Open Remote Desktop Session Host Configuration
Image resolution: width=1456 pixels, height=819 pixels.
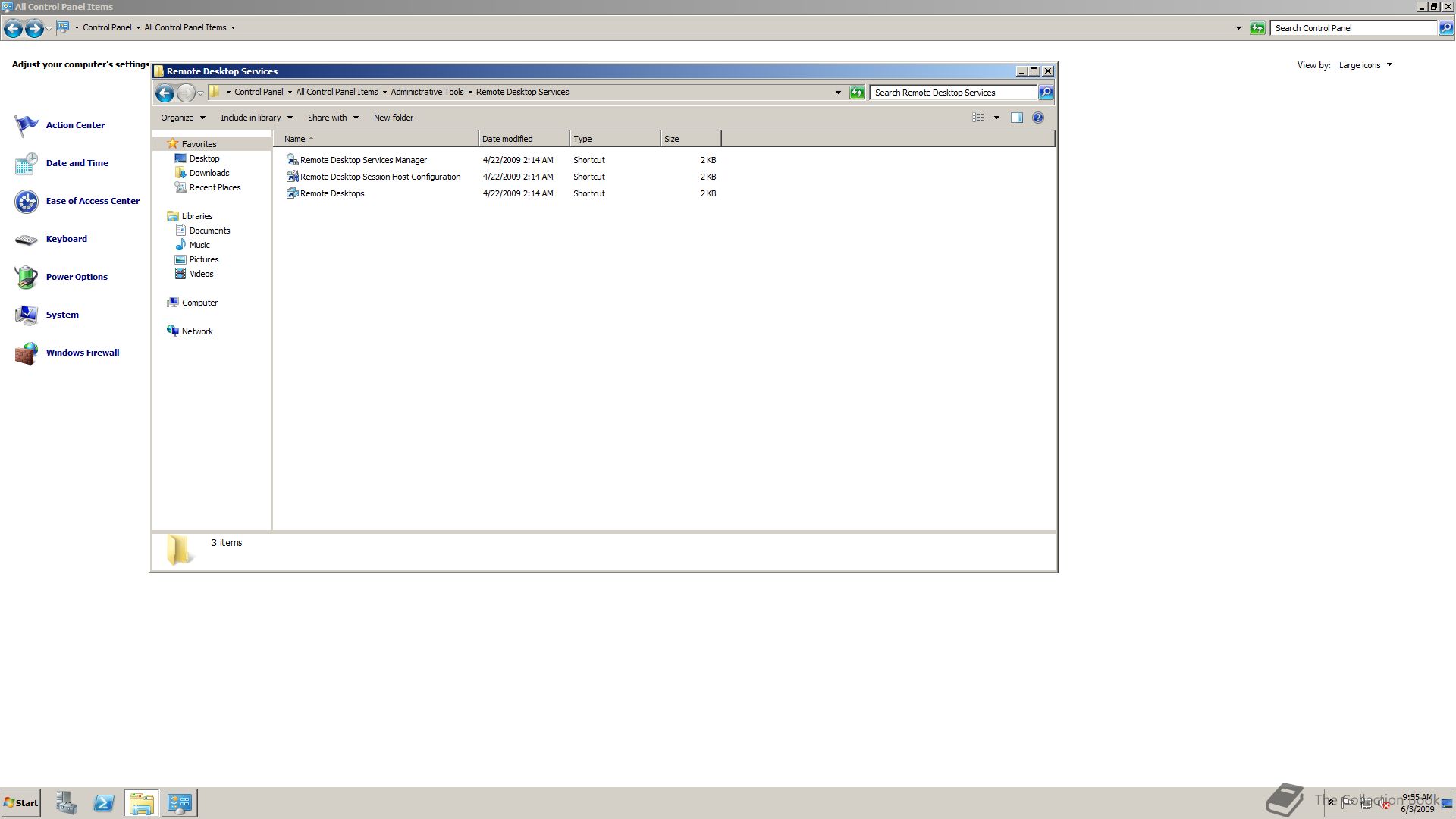[x=379, y=177]
